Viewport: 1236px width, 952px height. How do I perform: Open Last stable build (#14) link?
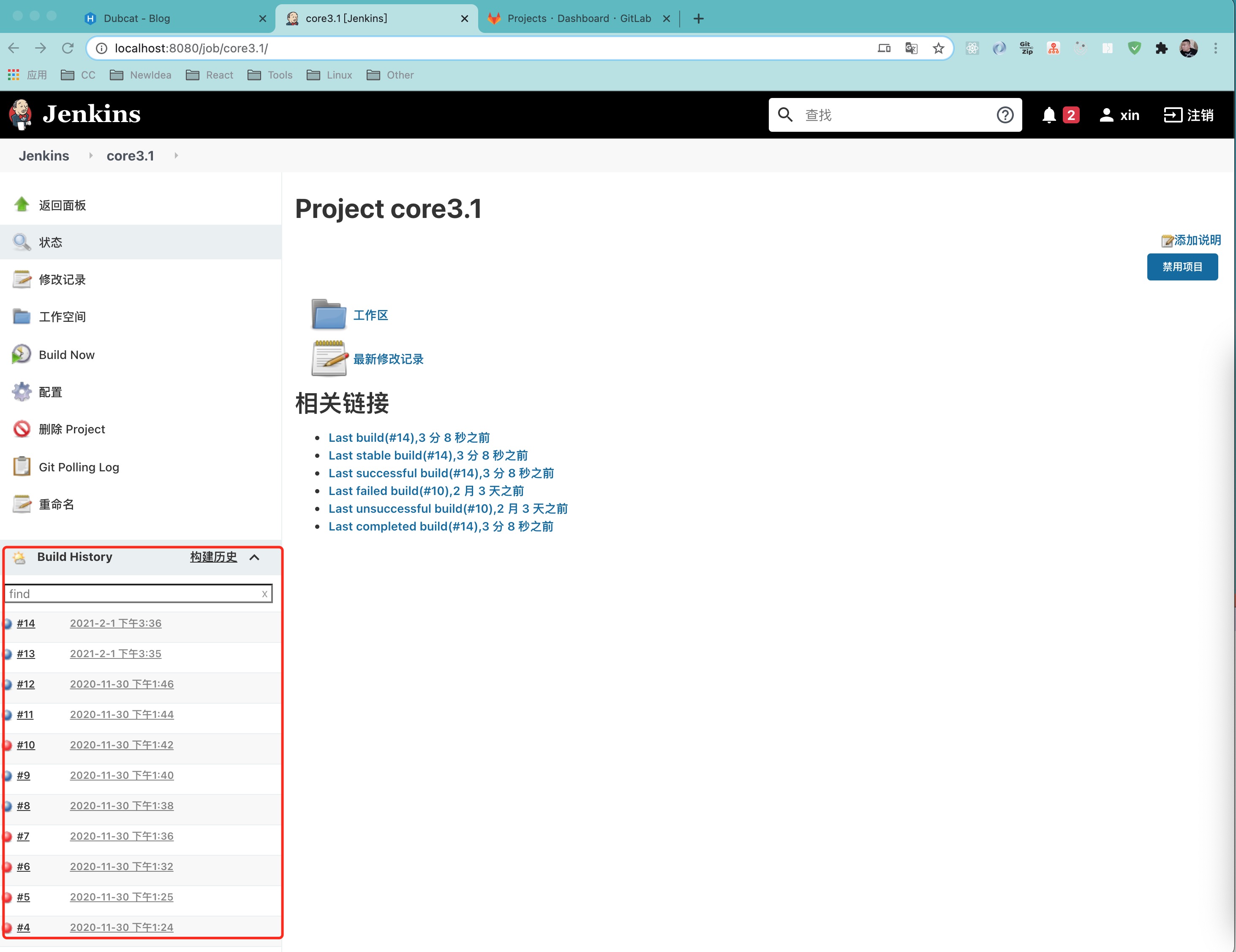pos(428,455)
